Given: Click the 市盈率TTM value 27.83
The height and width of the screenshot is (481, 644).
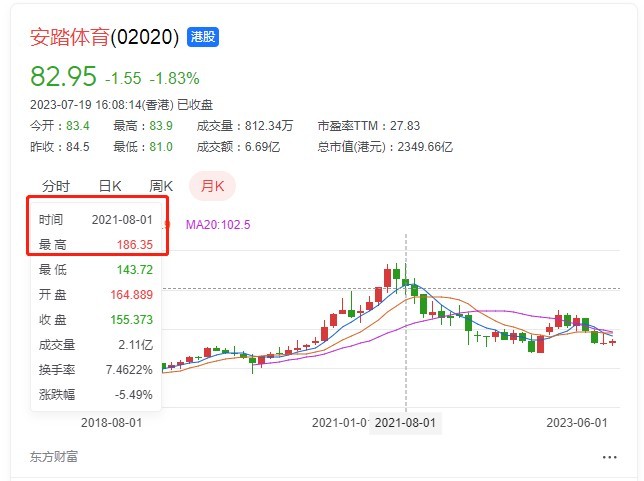Looking at the screenshot, I should coord(405,126).
